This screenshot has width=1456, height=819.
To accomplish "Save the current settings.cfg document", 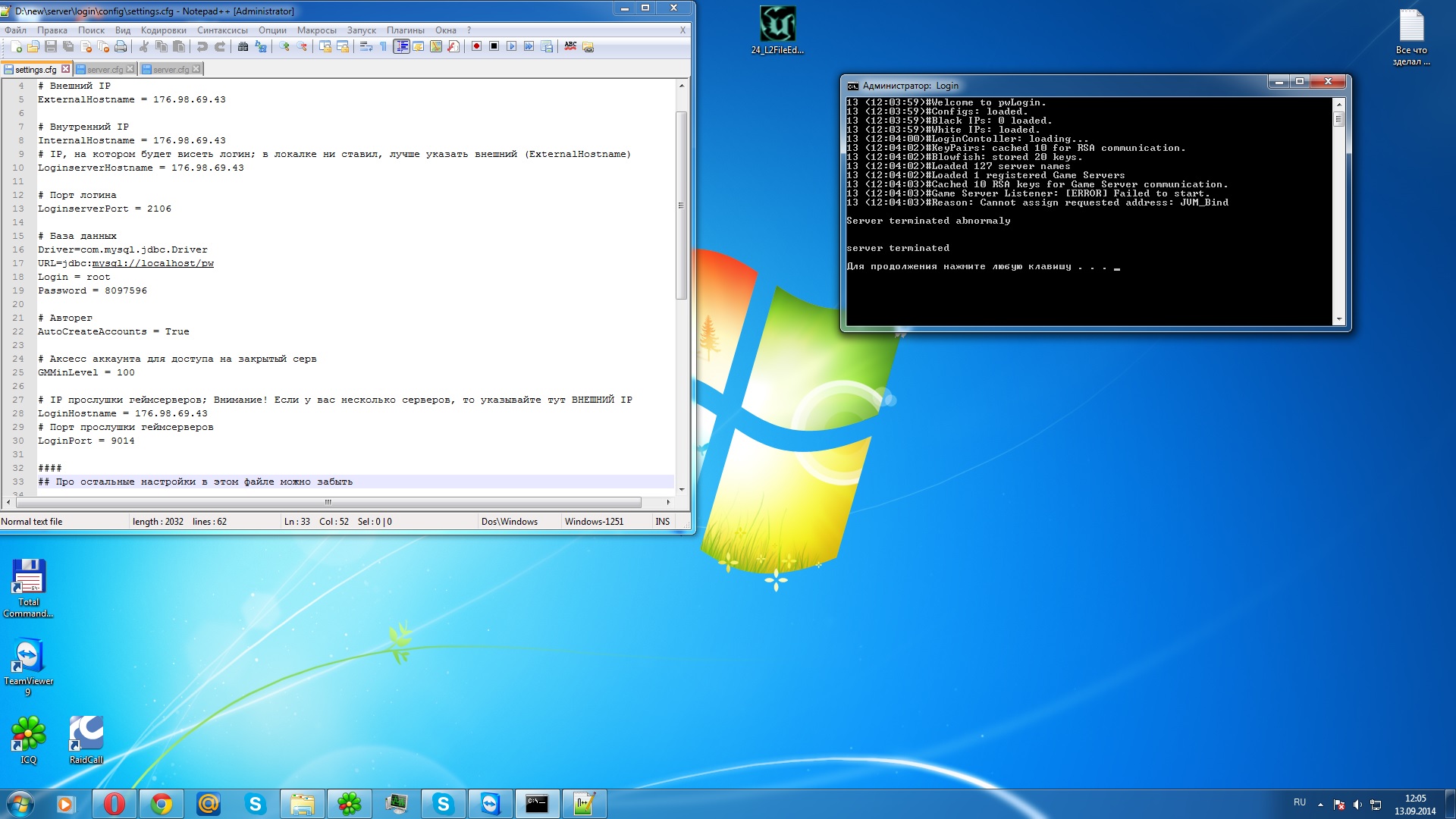I will pyautogui.click(x=51, y=46).
